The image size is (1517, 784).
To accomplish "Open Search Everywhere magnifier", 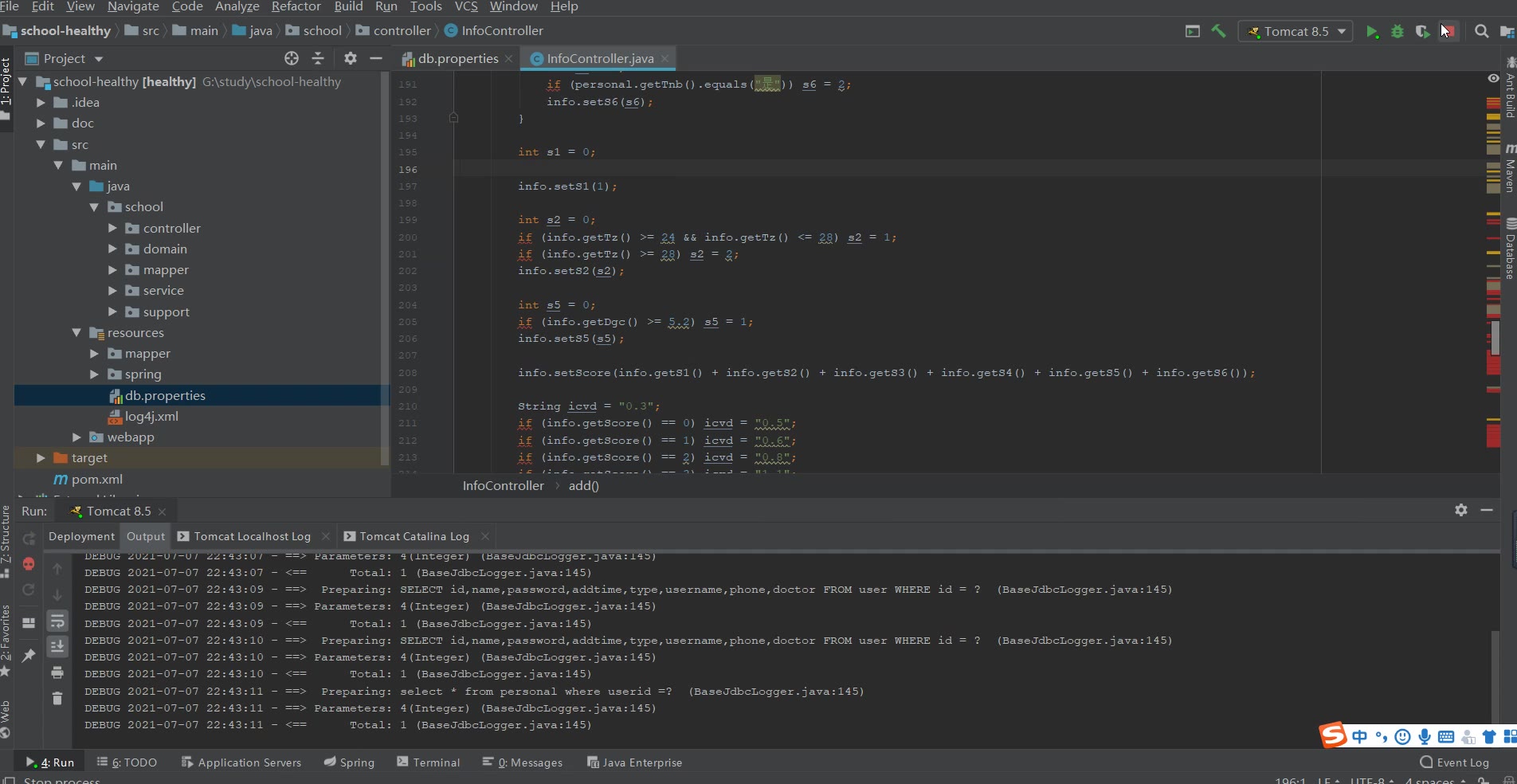I will (1481, 32).
